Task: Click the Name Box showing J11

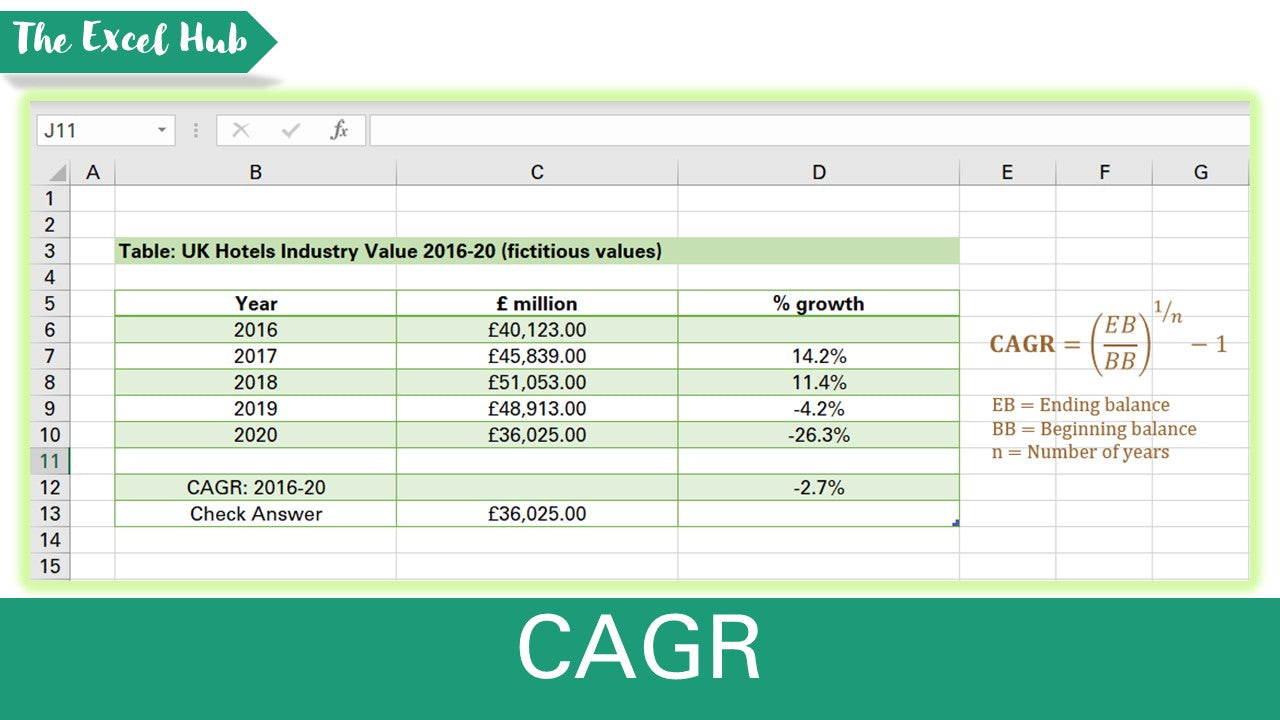Action: point(105,130)
